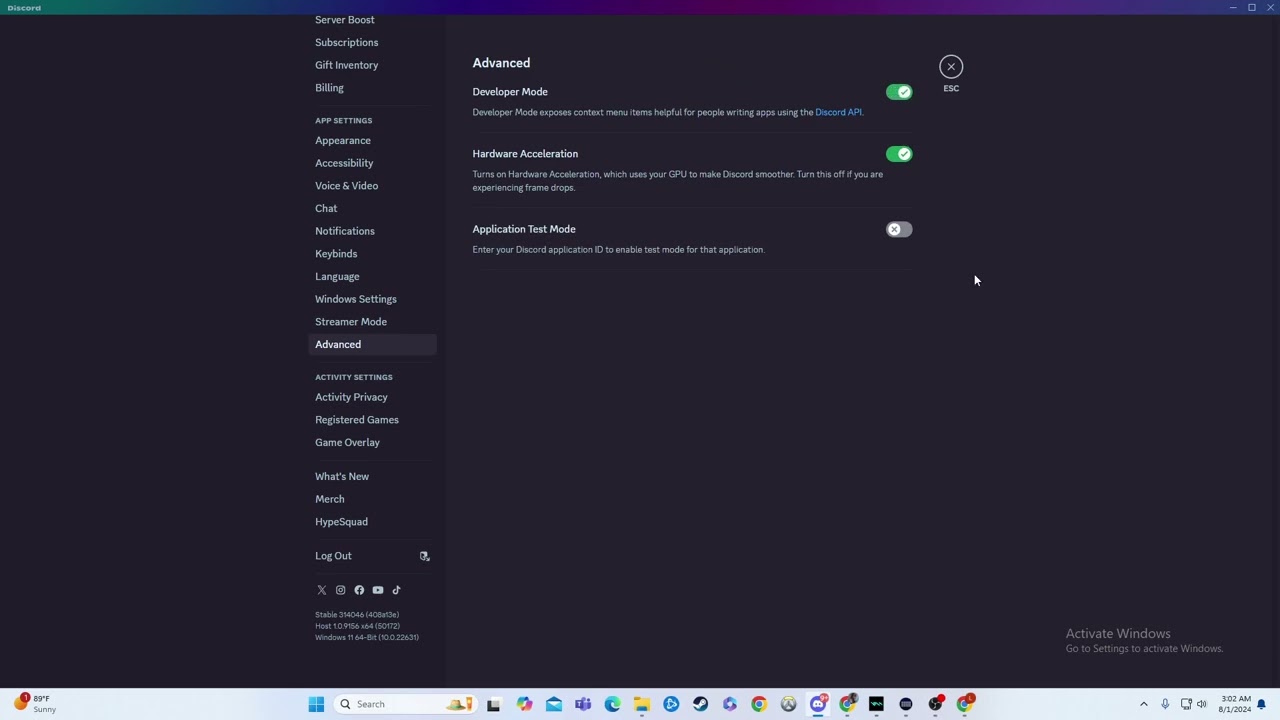Select Keybinds settings
This screenshot has height=720, width=1280.
tap(336, 254)
